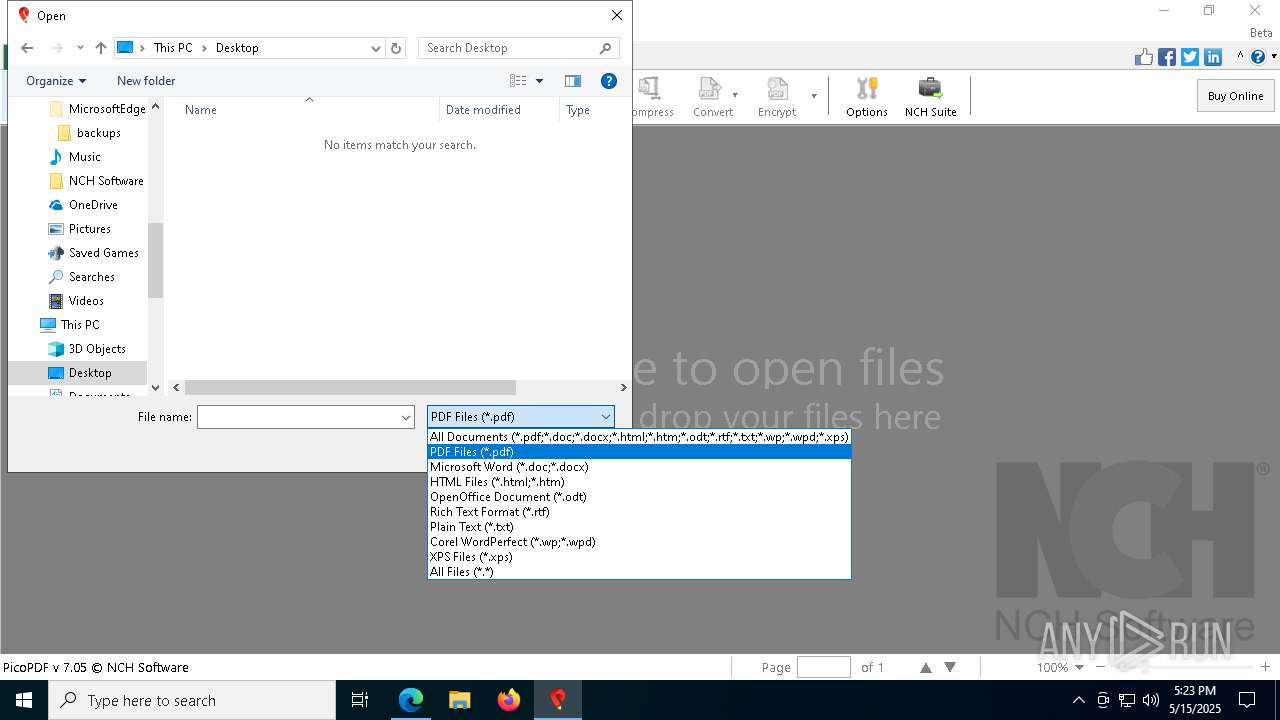The height and width of the screenshot is (720, 1280).
Task: Go to next page arrow
Action: tap(950, 667)
